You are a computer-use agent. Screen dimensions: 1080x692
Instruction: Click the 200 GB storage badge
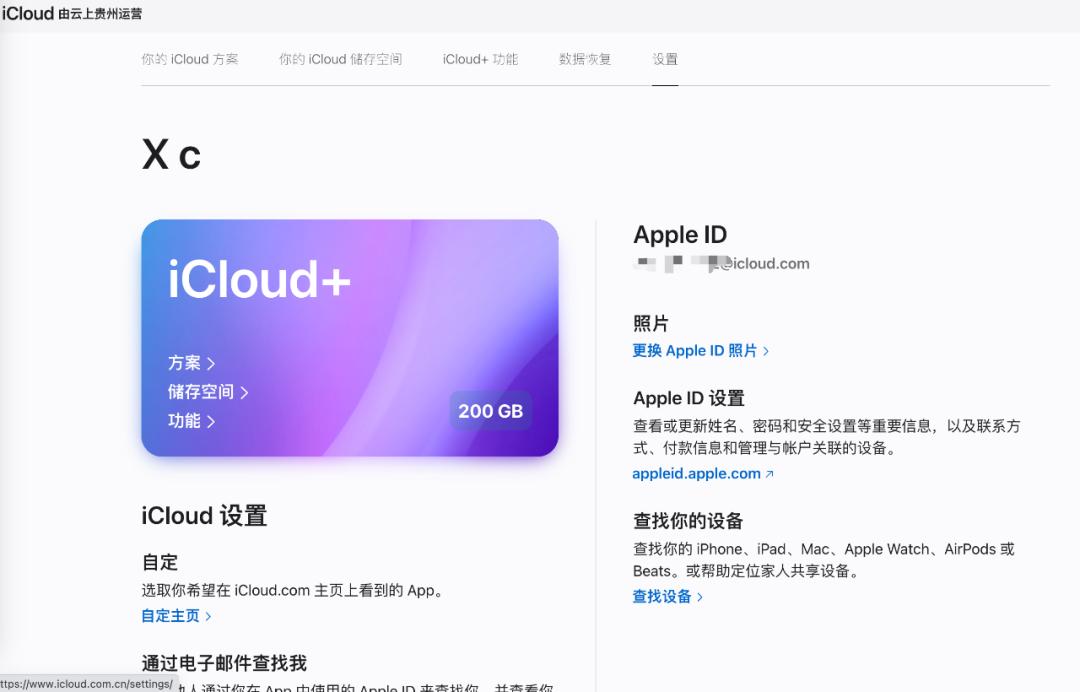[x=490, y=411]
